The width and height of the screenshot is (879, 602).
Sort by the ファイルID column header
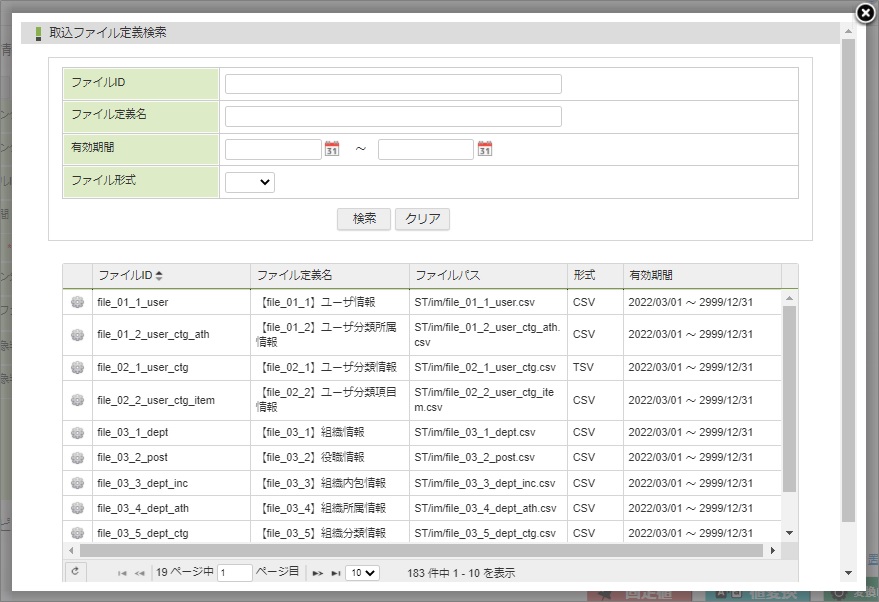[x=130, y=275]
